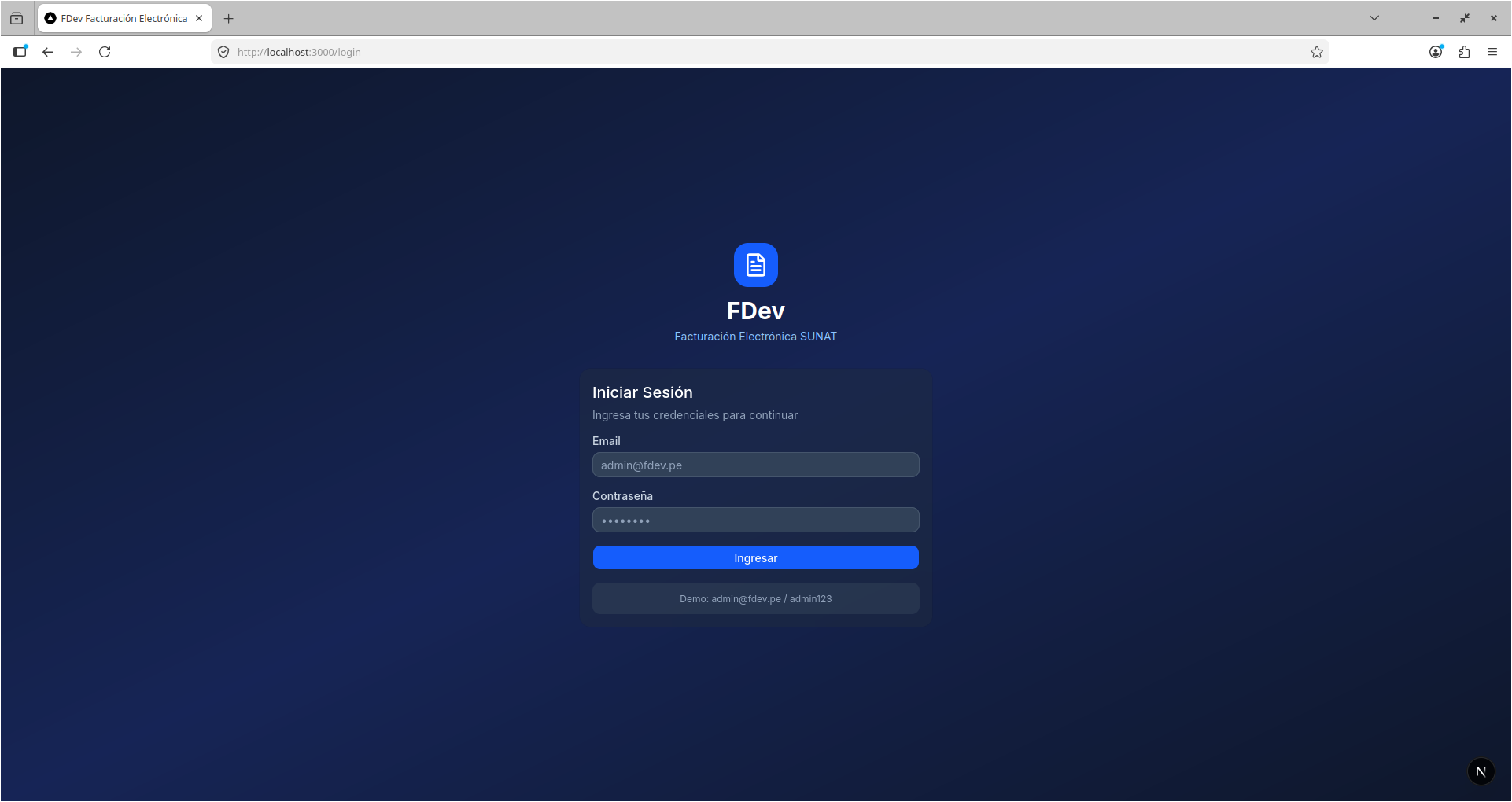
Task: Open the tab list chevron dropdown
Action: coord(1374,17)
